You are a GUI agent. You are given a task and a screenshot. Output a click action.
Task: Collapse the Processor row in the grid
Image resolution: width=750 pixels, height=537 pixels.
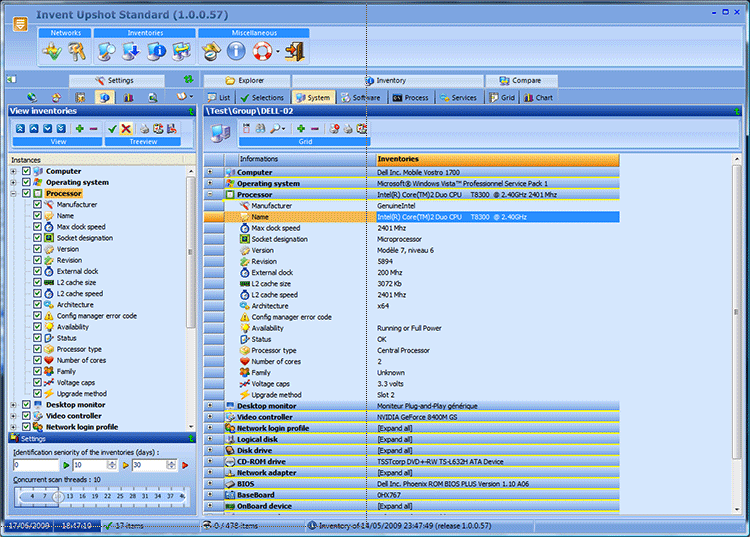pyautogui.click(x=210, y=194)
